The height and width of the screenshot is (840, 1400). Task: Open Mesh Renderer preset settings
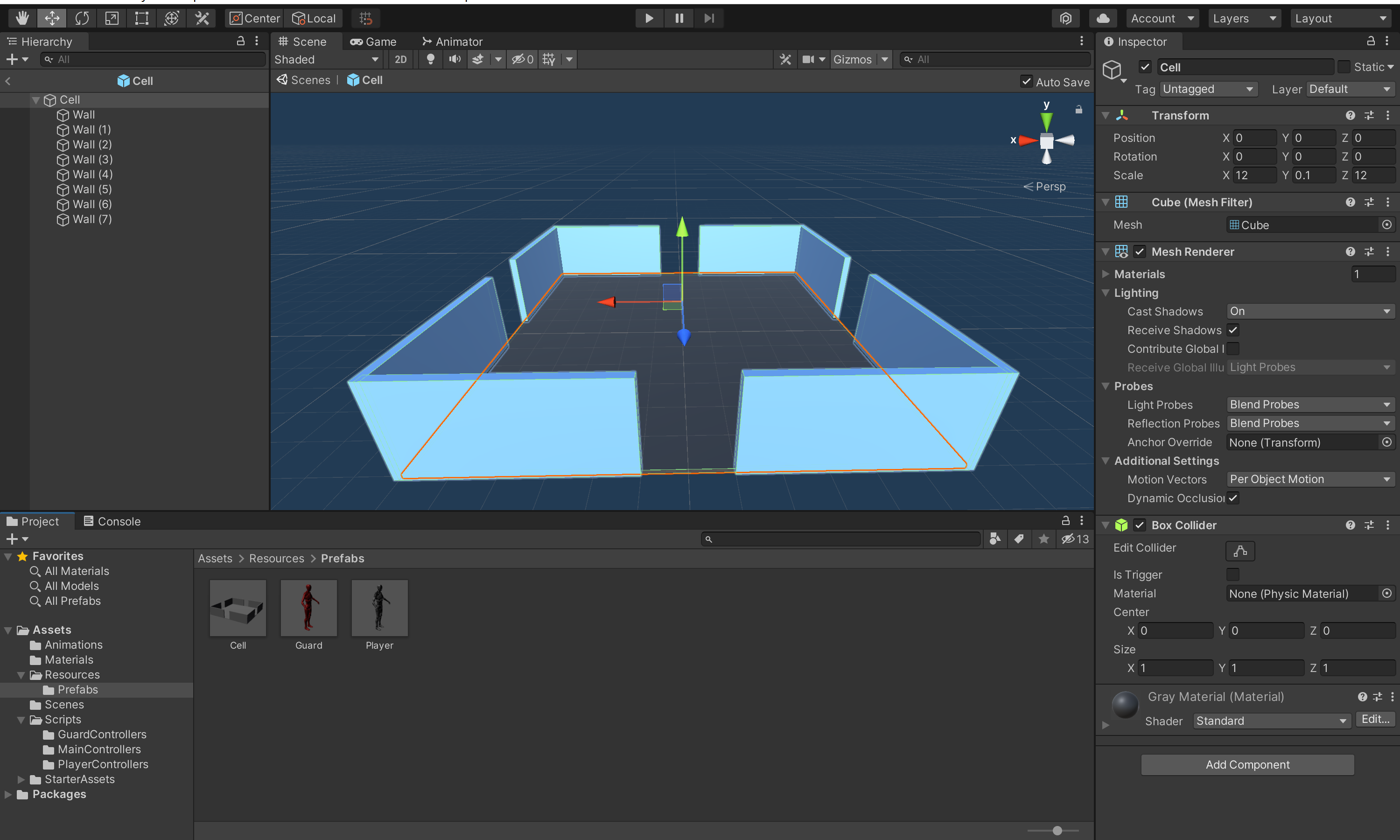[1369, 252]
